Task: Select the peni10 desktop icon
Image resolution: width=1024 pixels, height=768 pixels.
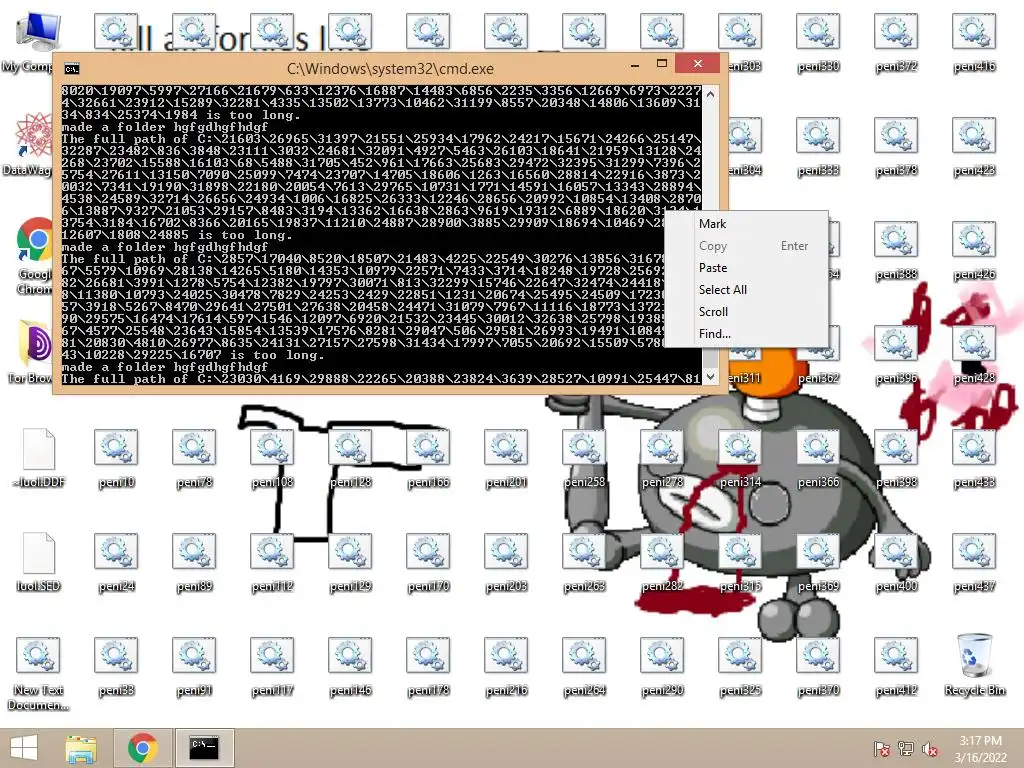Action: 116,458
